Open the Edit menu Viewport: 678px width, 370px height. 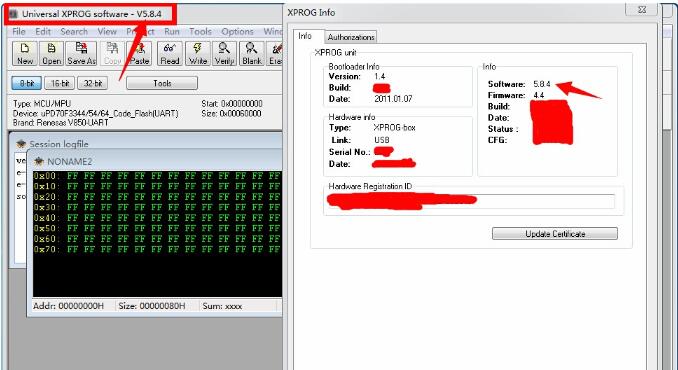43,32
